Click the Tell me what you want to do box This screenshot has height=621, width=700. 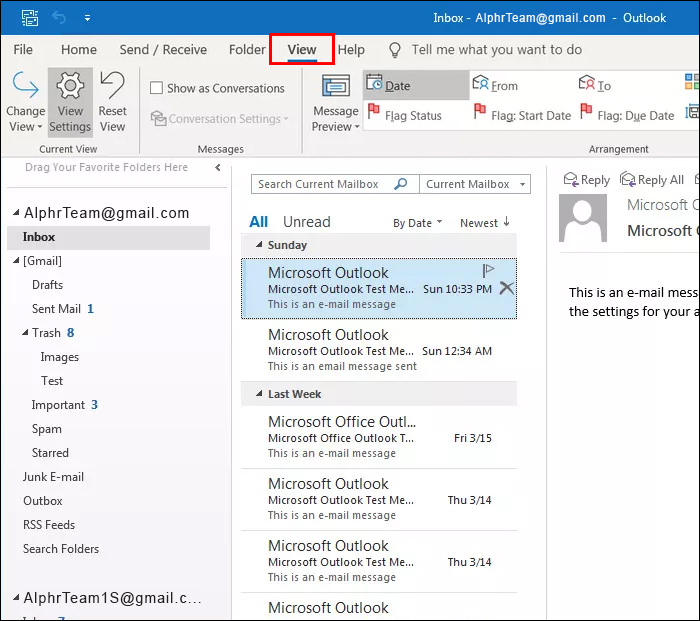496,50
